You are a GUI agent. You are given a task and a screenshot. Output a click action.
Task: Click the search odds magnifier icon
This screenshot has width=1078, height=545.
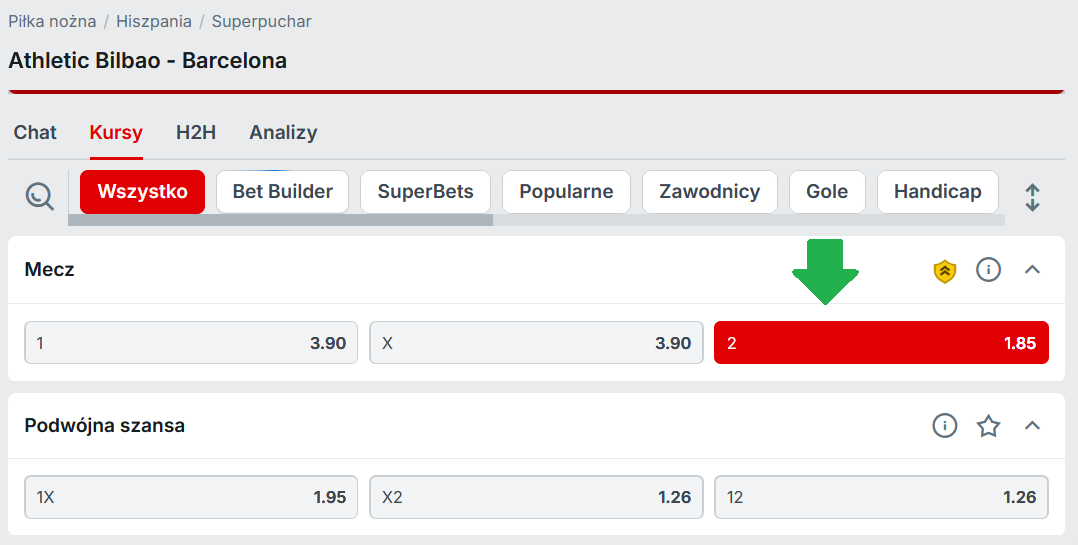(x=40, y=195)
